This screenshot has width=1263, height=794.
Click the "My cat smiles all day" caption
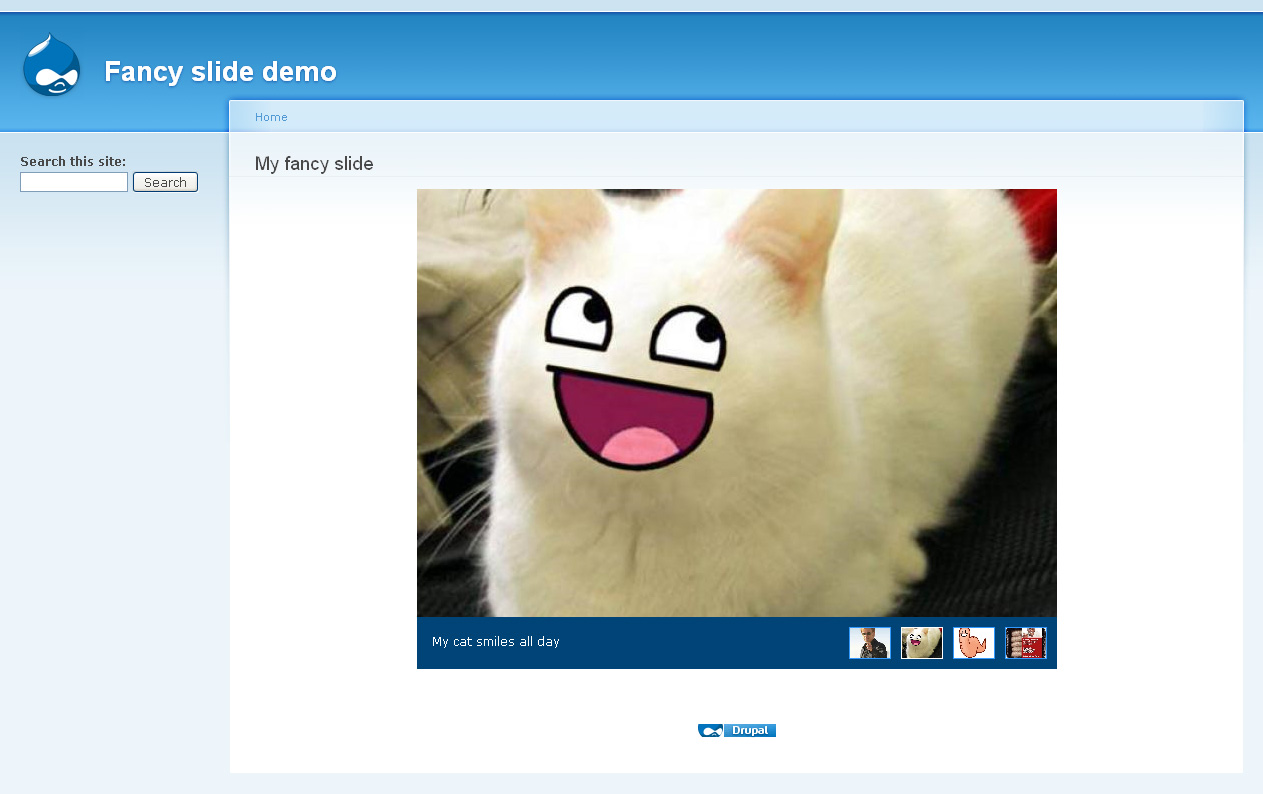click(x=496, y=641)
